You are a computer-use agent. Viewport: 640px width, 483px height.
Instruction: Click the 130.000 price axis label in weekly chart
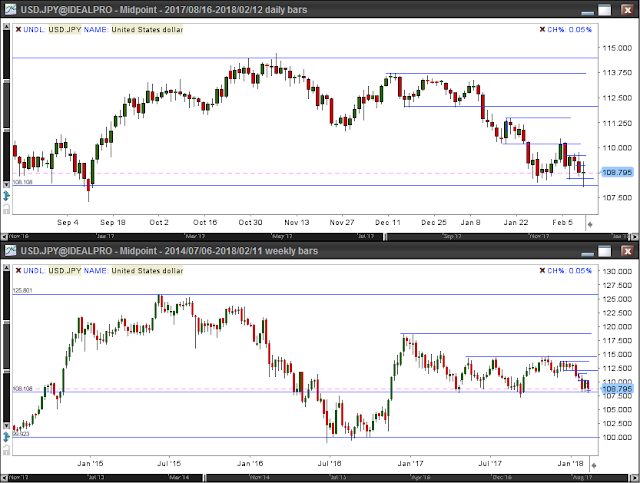click(x=617, y=271)
